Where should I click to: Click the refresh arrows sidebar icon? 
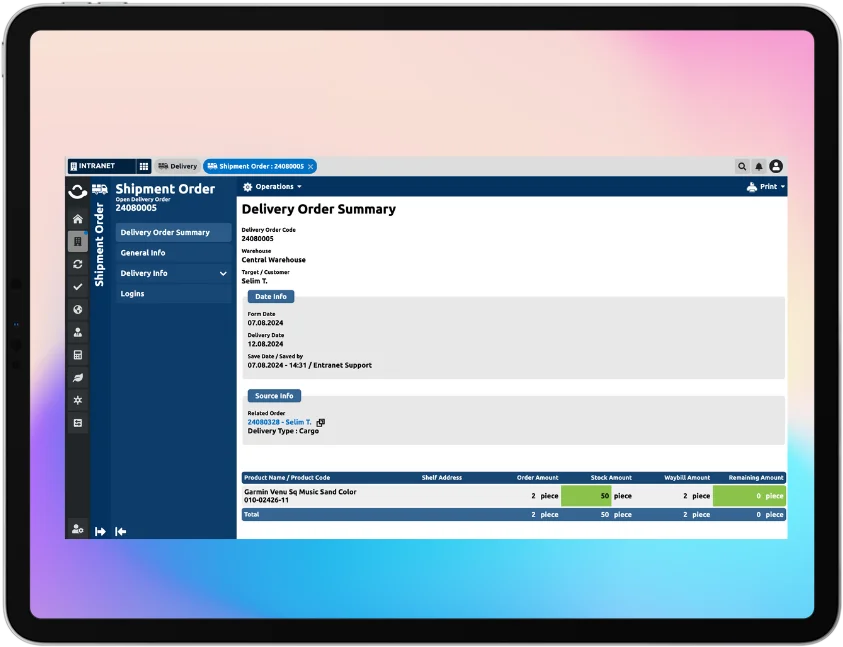click(78, 264)
